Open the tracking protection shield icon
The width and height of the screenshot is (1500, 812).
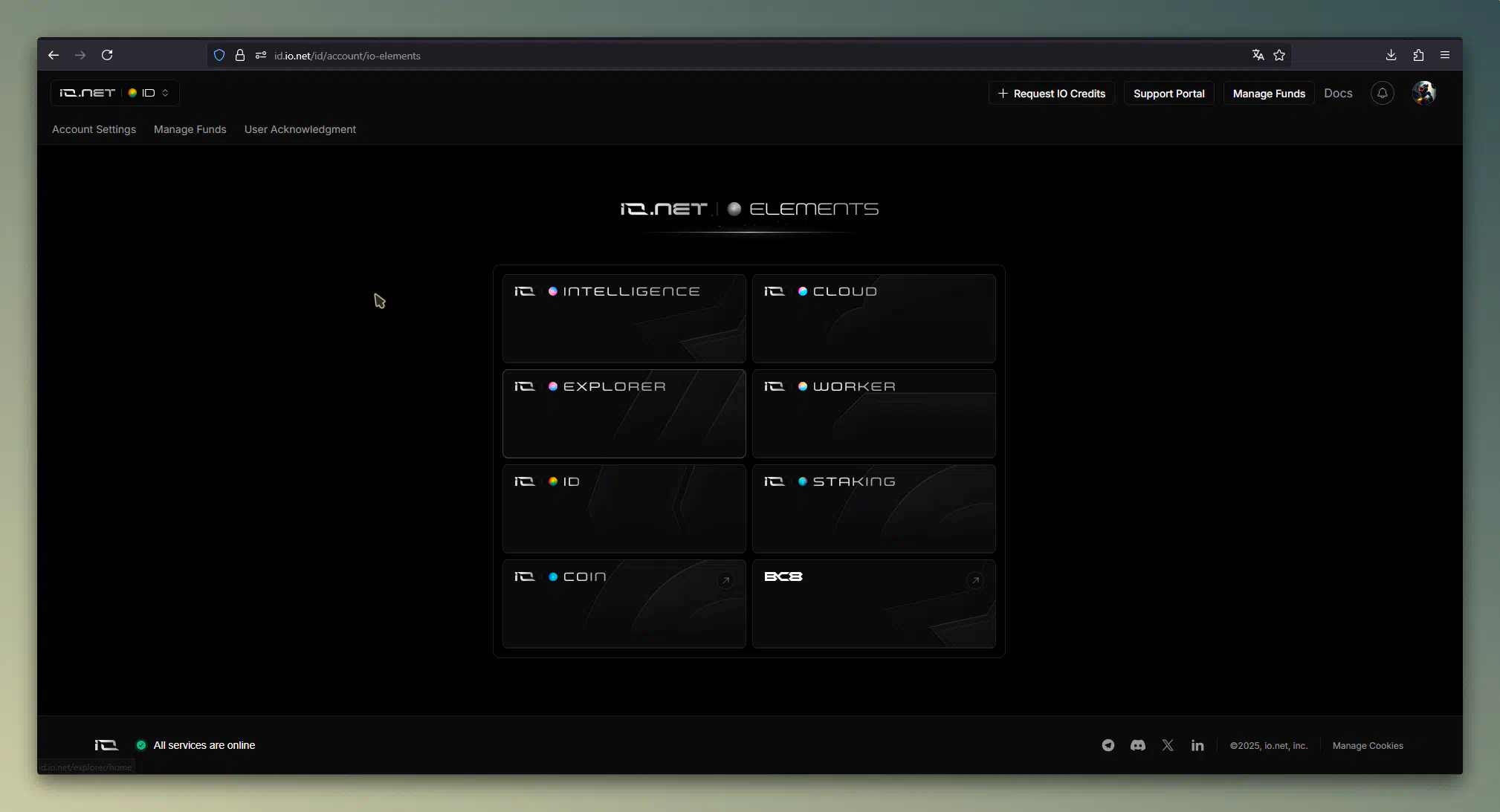(x=219, y=55)
